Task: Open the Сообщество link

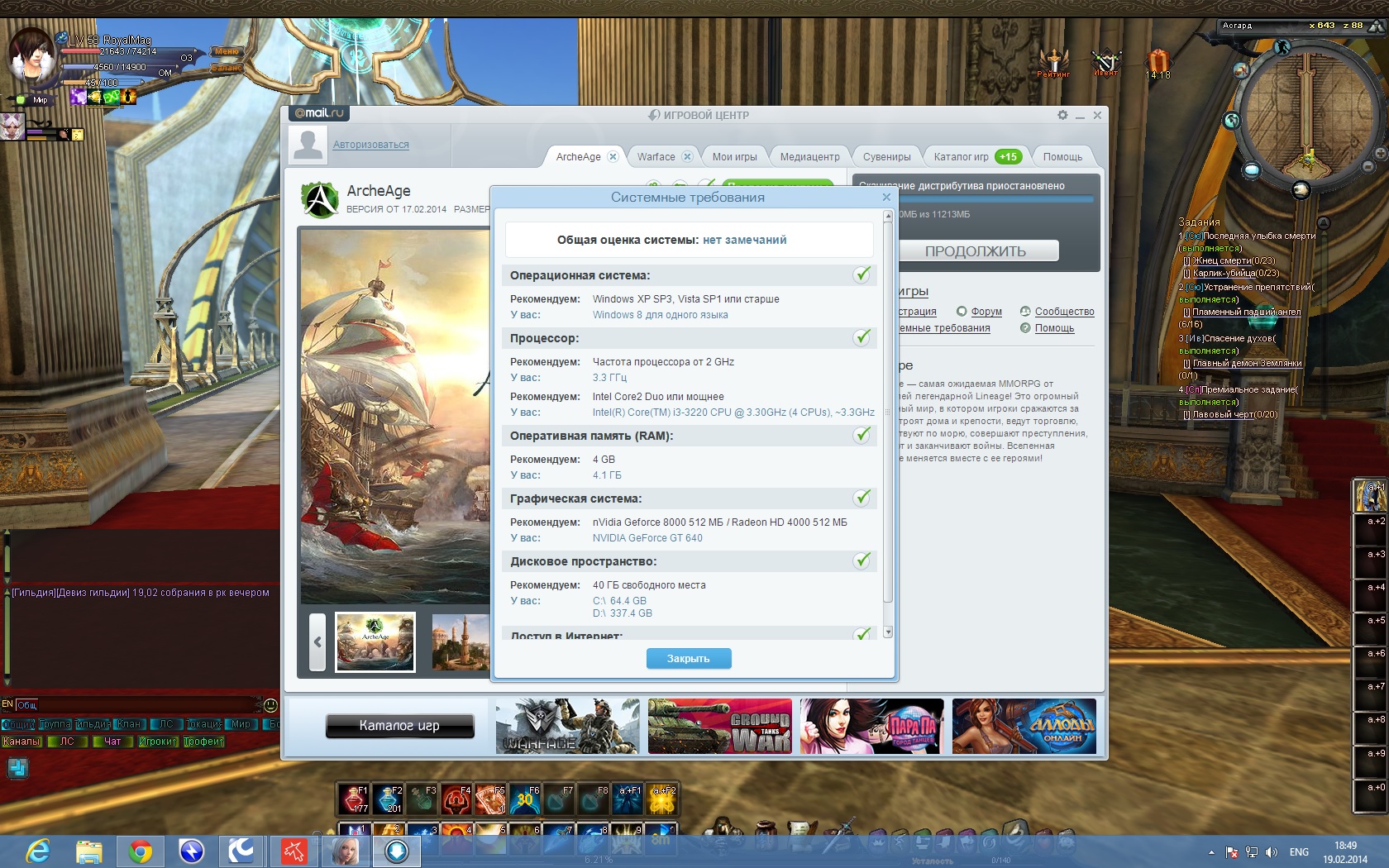Action: pos(1064,312)
